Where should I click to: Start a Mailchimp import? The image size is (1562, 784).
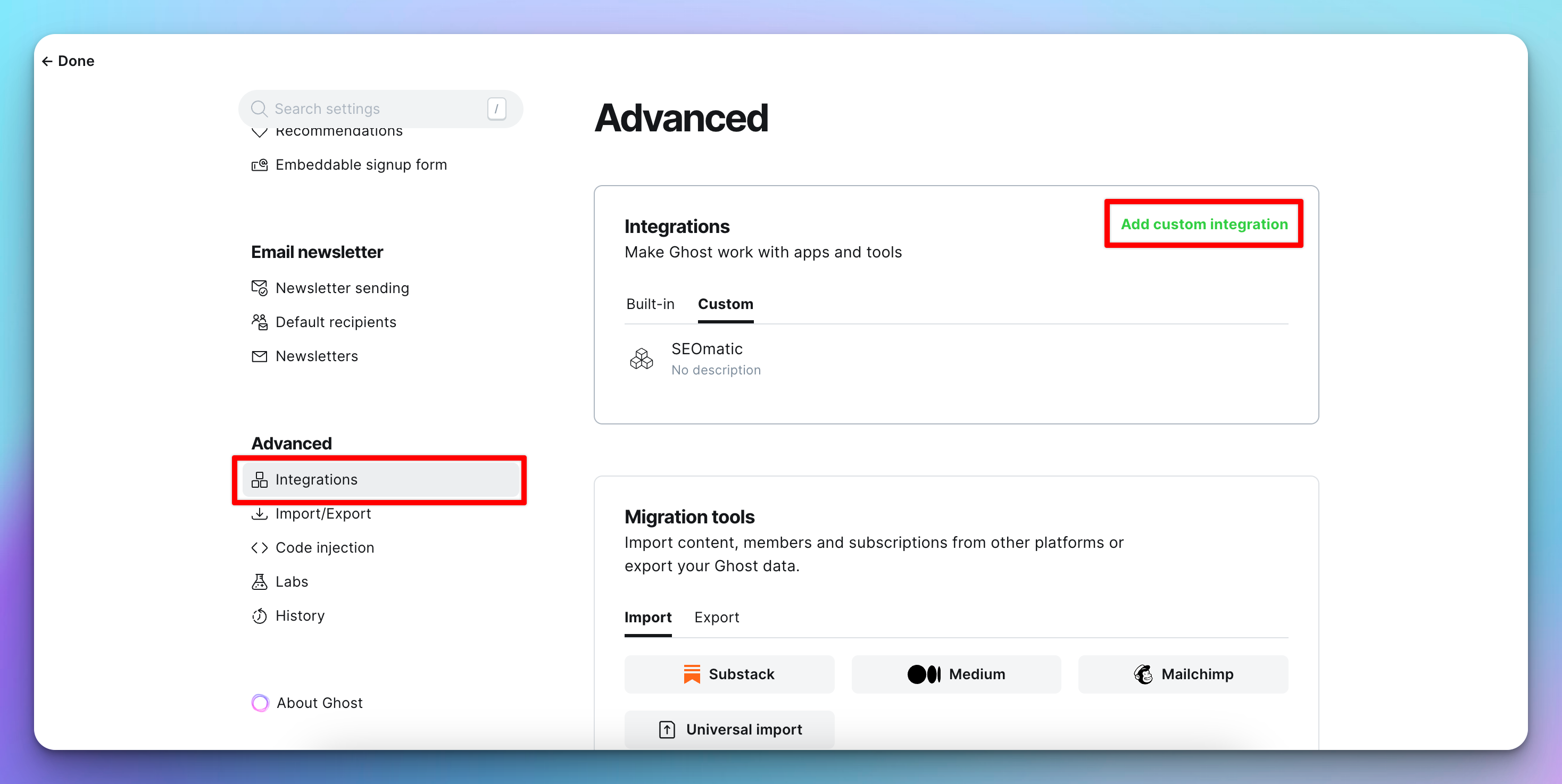(x=1183, y=674)
